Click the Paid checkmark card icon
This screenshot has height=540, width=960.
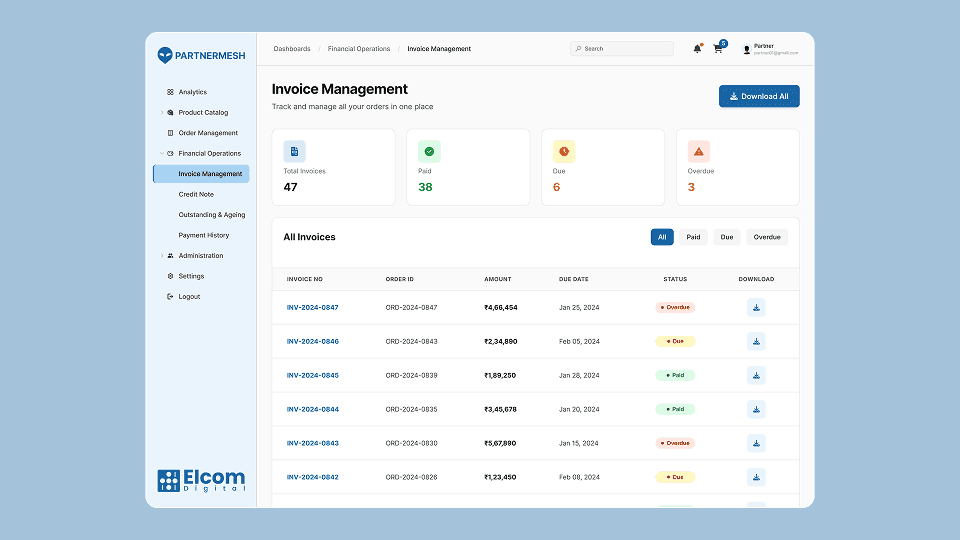pos(429,152)
